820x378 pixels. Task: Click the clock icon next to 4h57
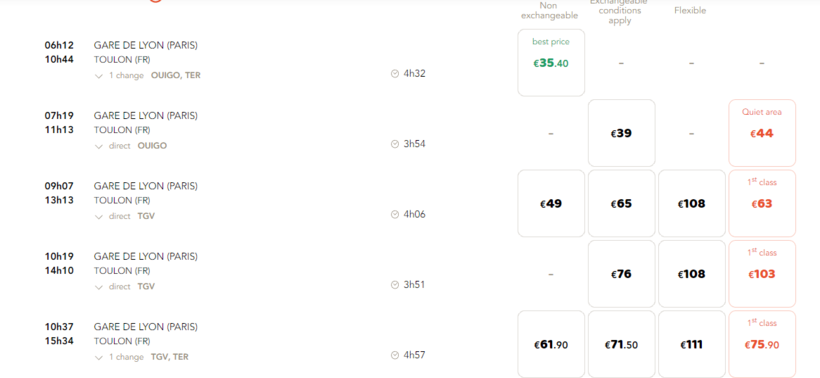pyautogui.click(x=395, y=356)
